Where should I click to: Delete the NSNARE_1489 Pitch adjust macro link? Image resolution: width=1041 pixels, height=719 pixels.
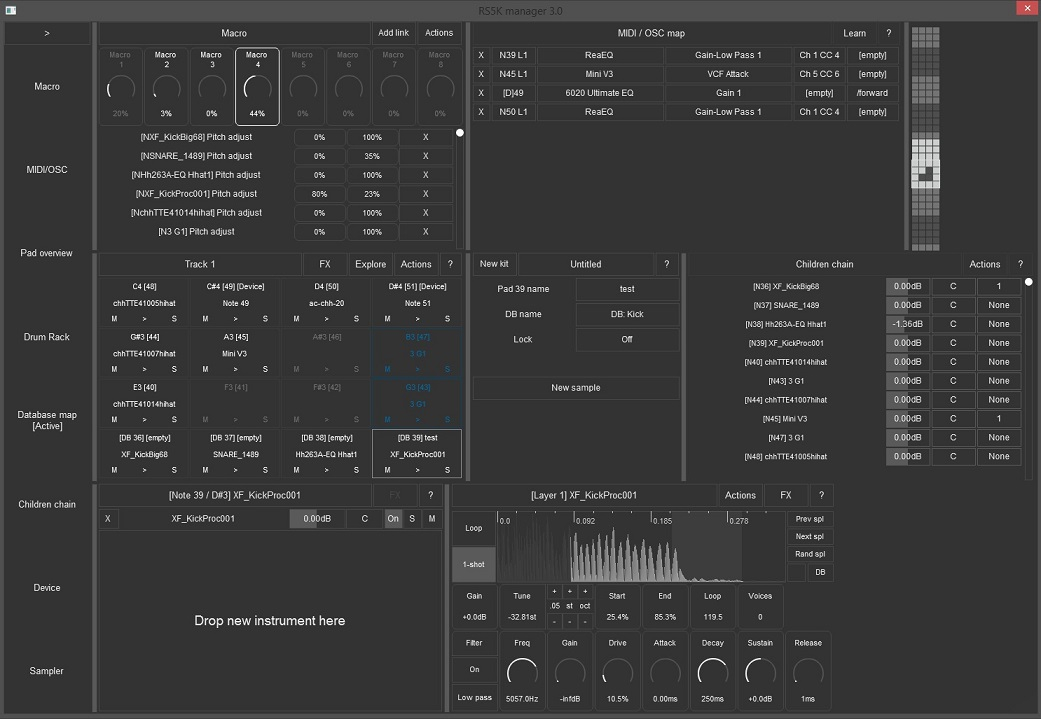[425, 156]
